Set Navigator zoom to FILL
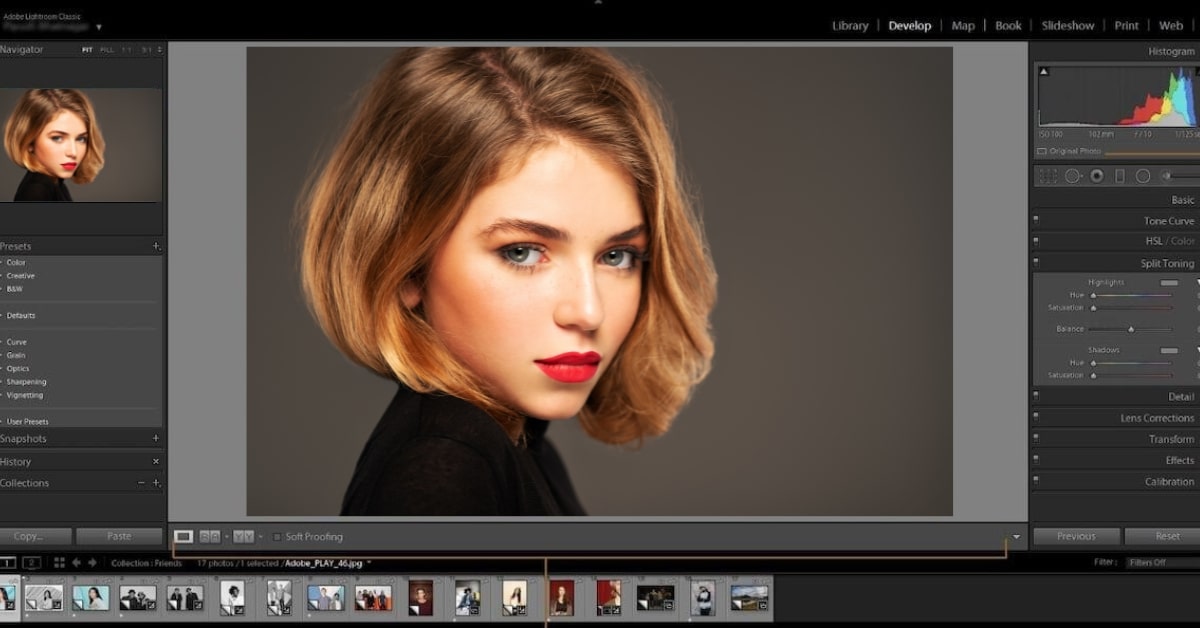1200x628 pixels. pos(107,49)
